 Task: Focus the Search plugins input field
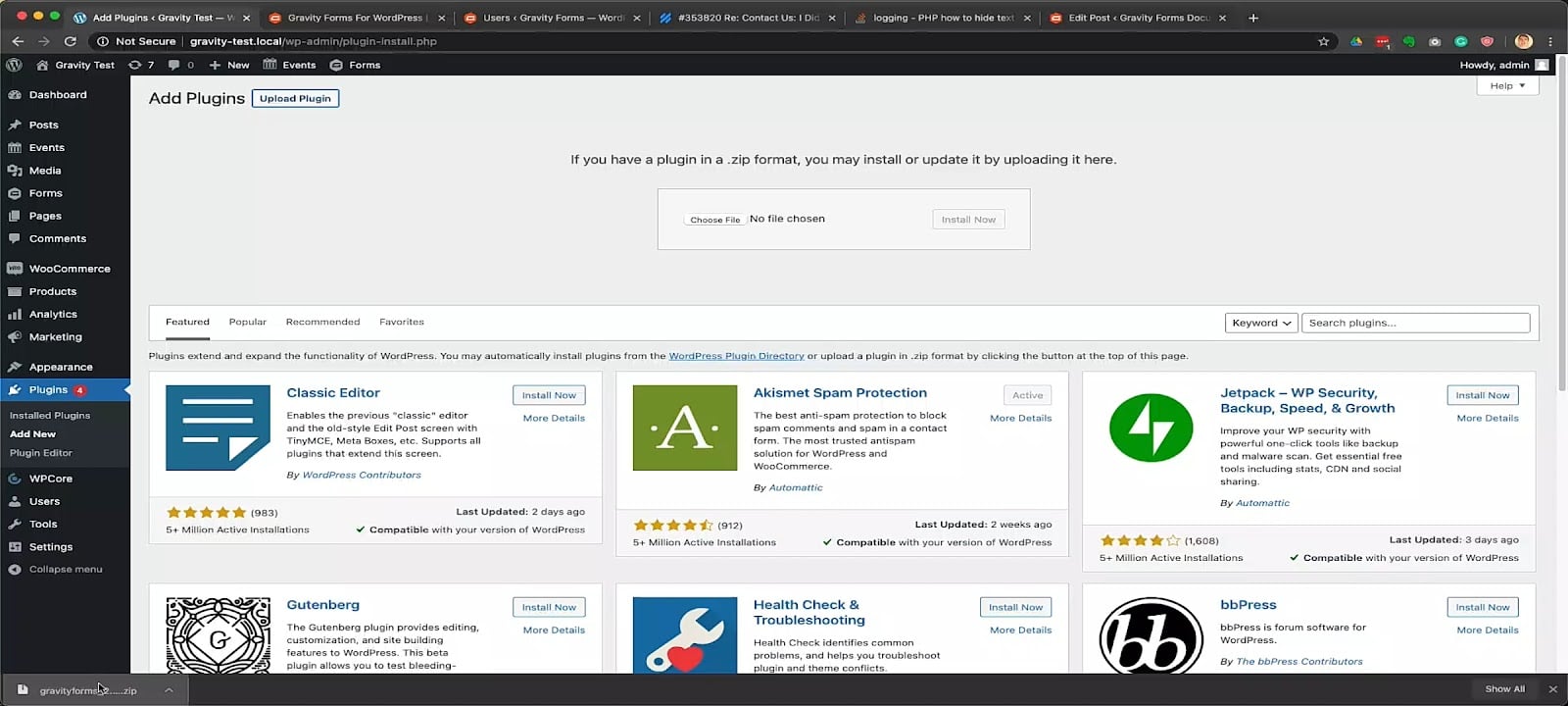(x=1415, y=323)
